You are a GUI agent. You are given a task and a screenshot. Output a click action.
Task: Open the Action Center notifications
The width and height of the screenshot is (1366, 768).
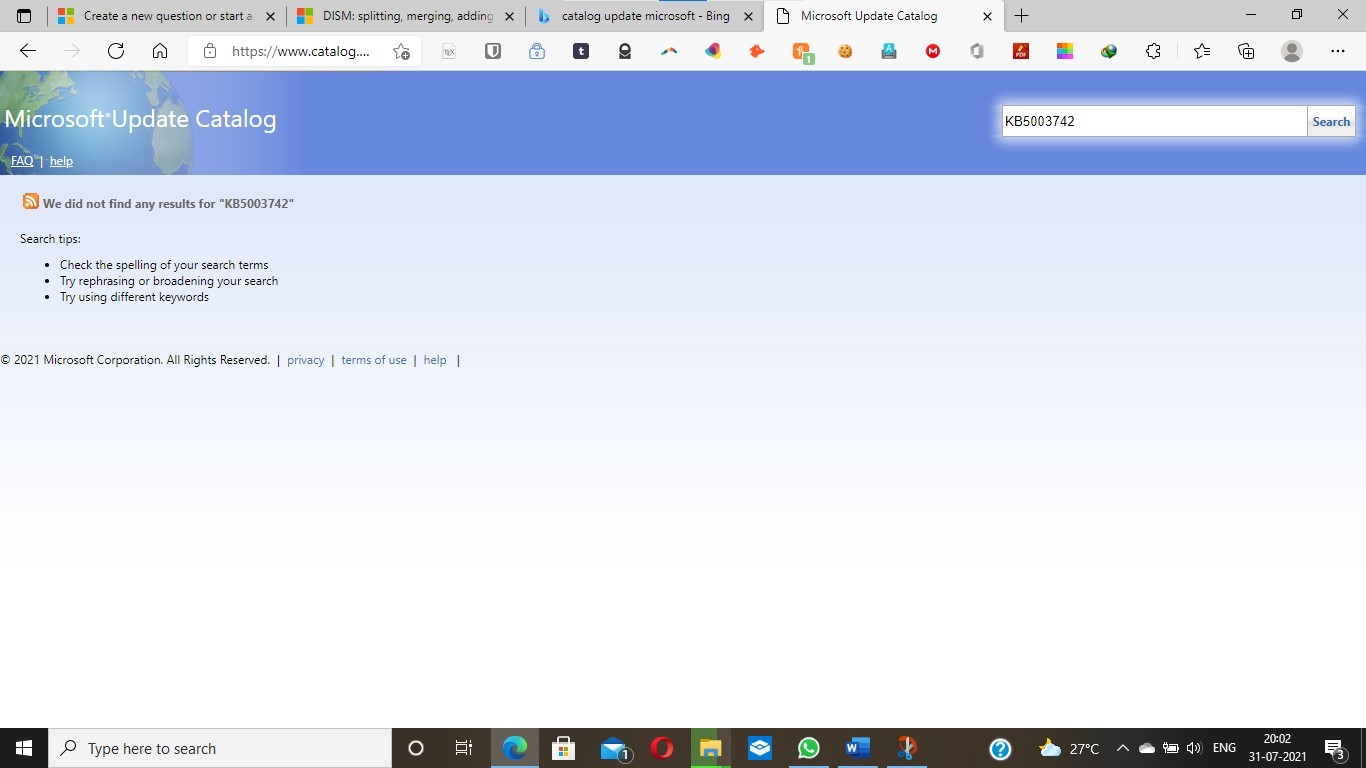pos(1334,748)
